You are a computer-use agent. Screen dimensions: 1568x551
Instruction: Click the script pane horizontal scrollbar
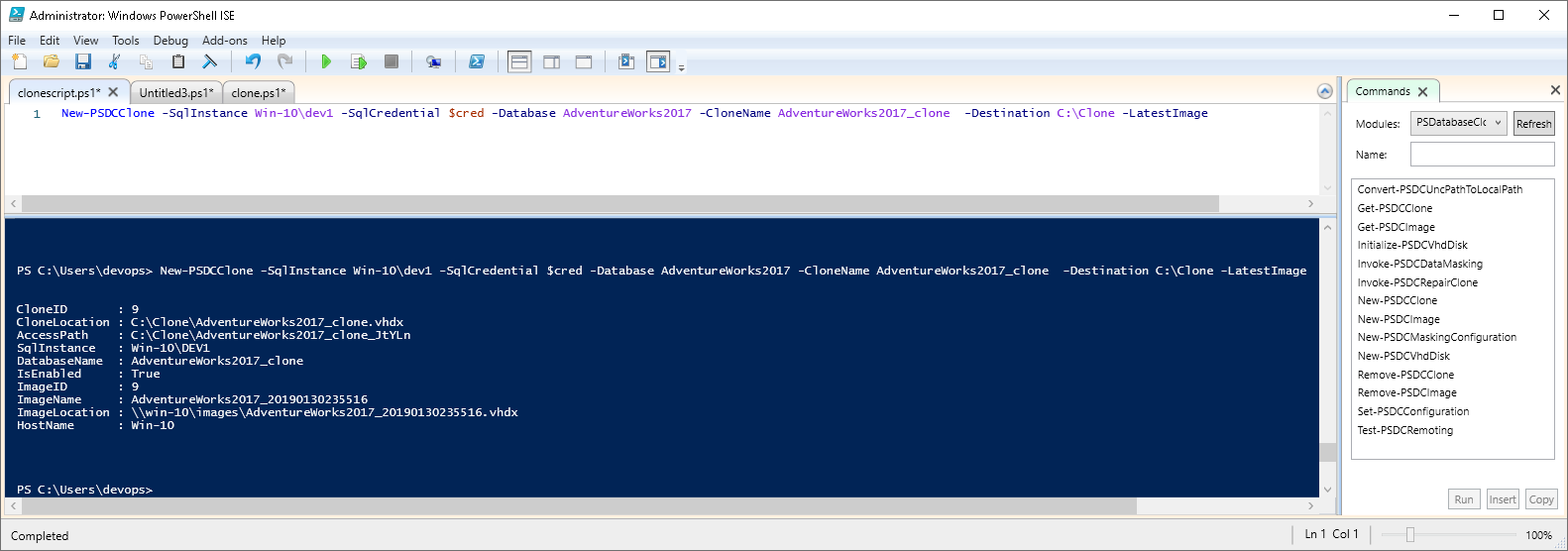[x=620, y=203]
